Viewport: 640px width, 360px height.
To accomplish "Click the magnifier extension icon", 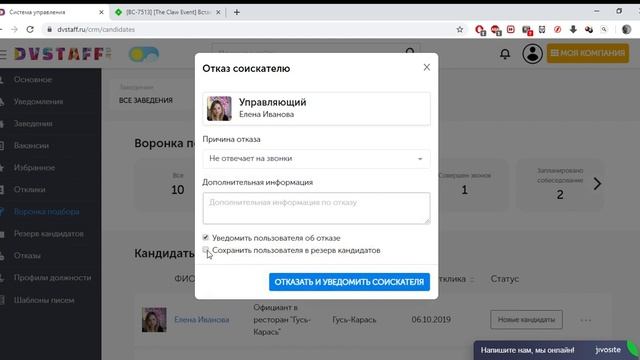I will tap(604, 29).
